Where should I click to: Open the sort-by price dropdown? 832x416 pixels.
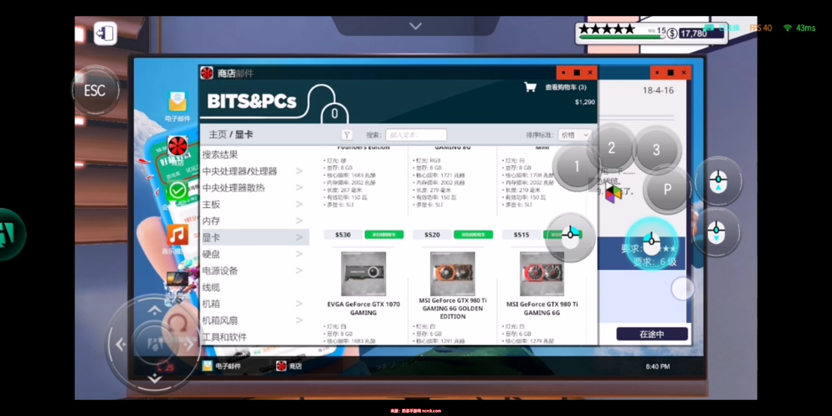(x=574, y=135)
